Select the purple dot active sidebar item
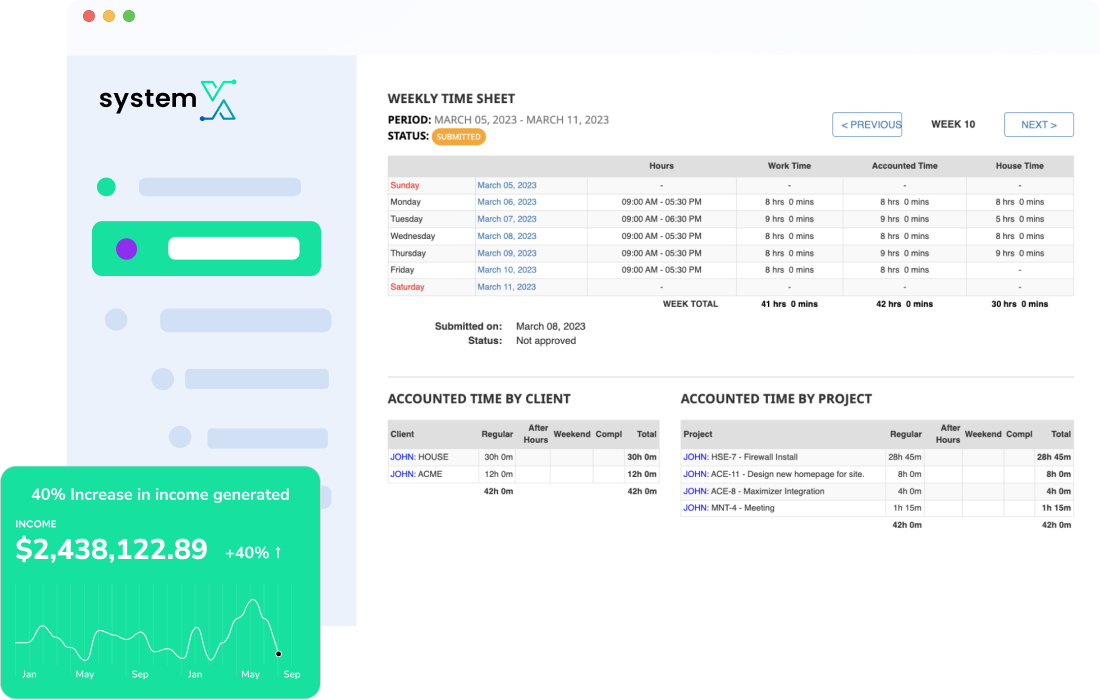This screenshot has width=1100, height=700. point(126,249)
